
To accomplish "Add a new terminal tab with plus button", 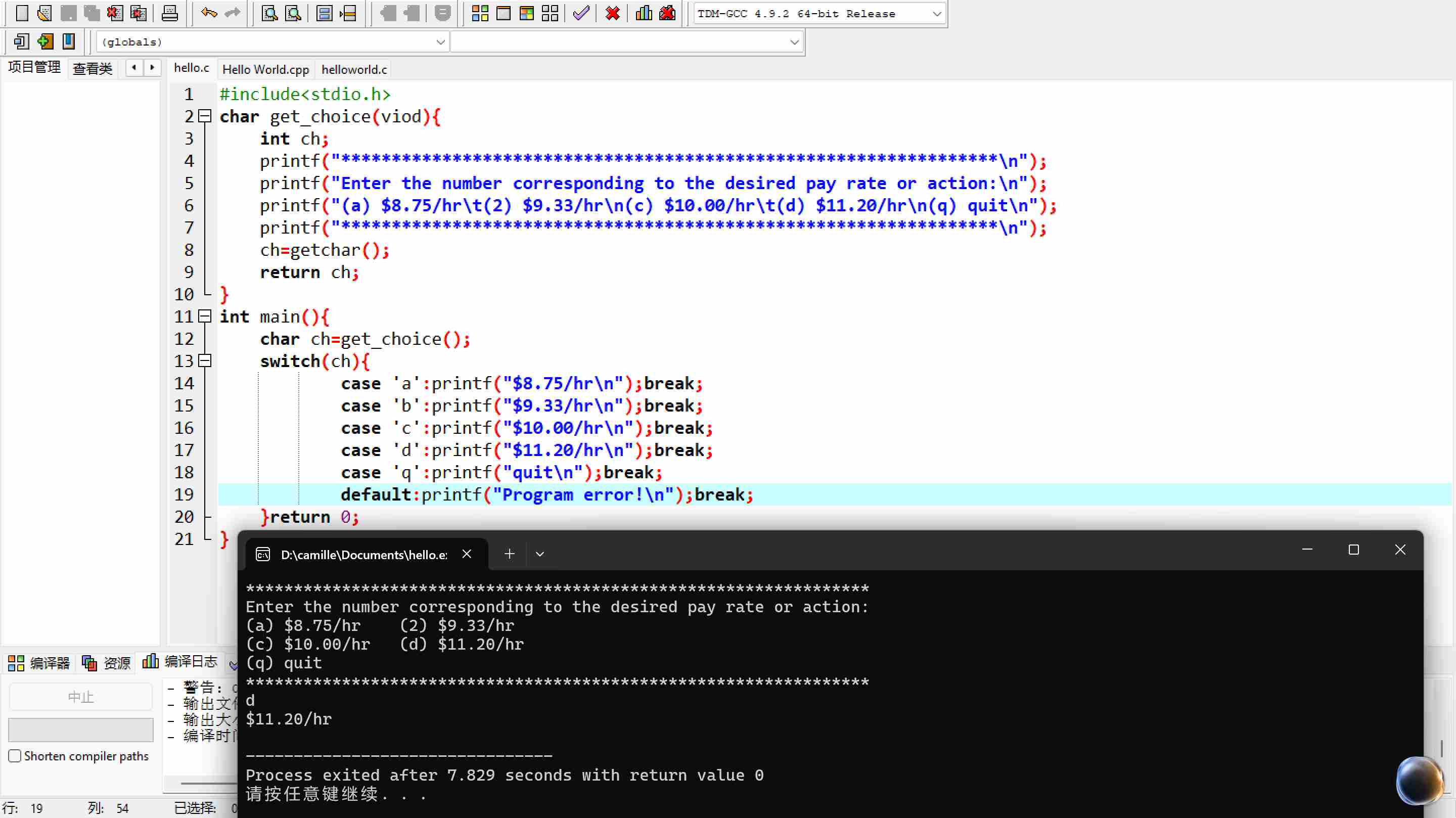I will click(x=509, y=554).
